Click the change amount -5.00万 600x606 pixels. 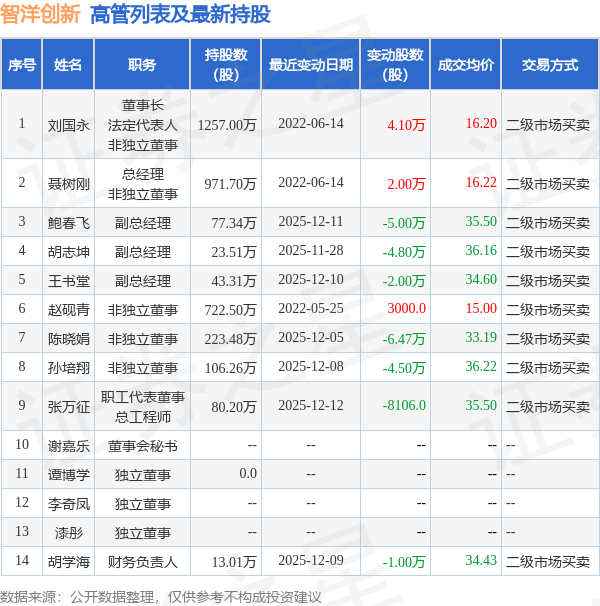[x=404, y=223]
